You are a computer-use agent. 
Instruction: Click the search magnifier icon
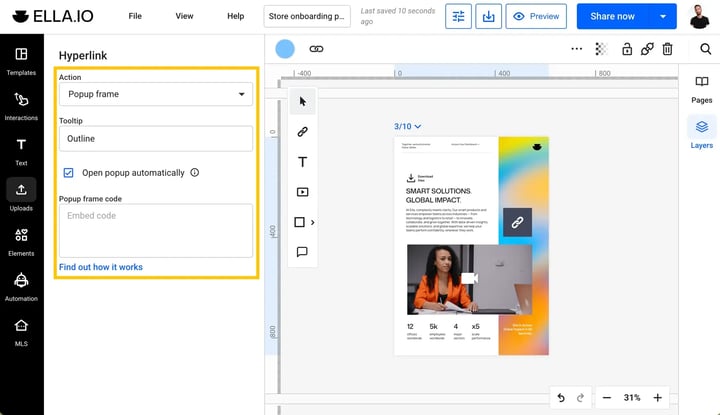[x=706, y=49]
